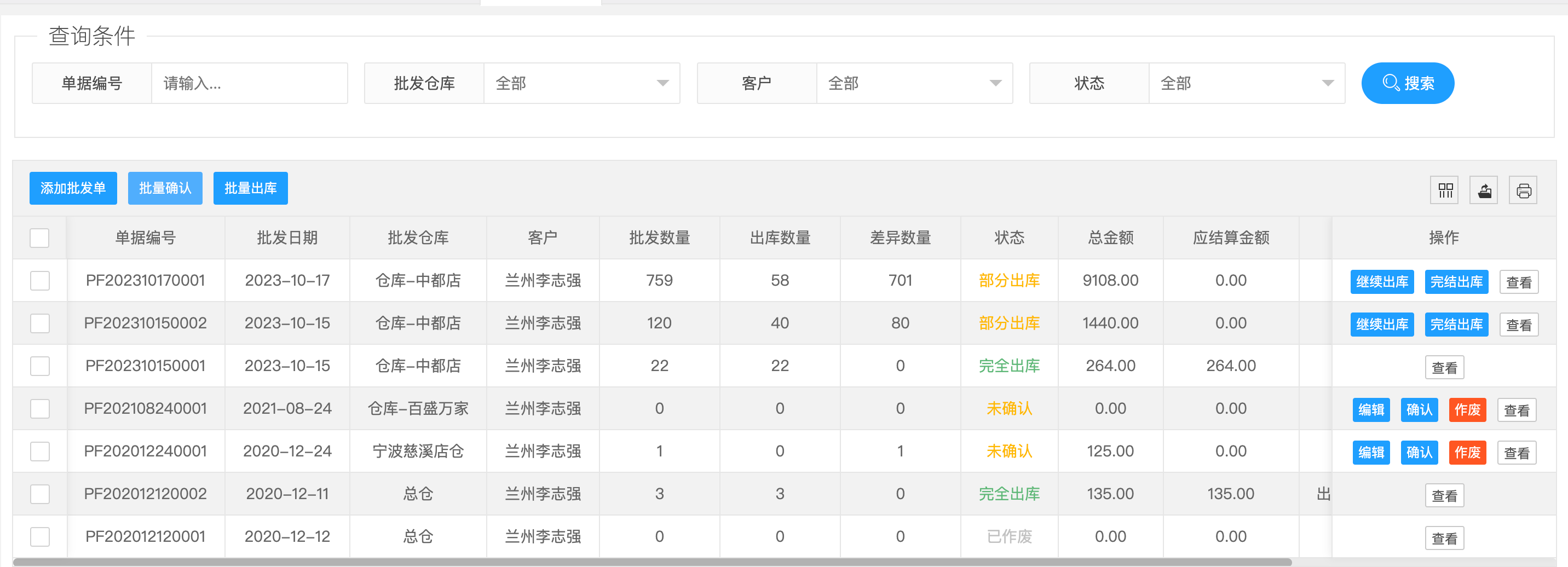Click order number PF202310170001
The height and width of the screenshot is (567, 1568).
tap(146, 280)
